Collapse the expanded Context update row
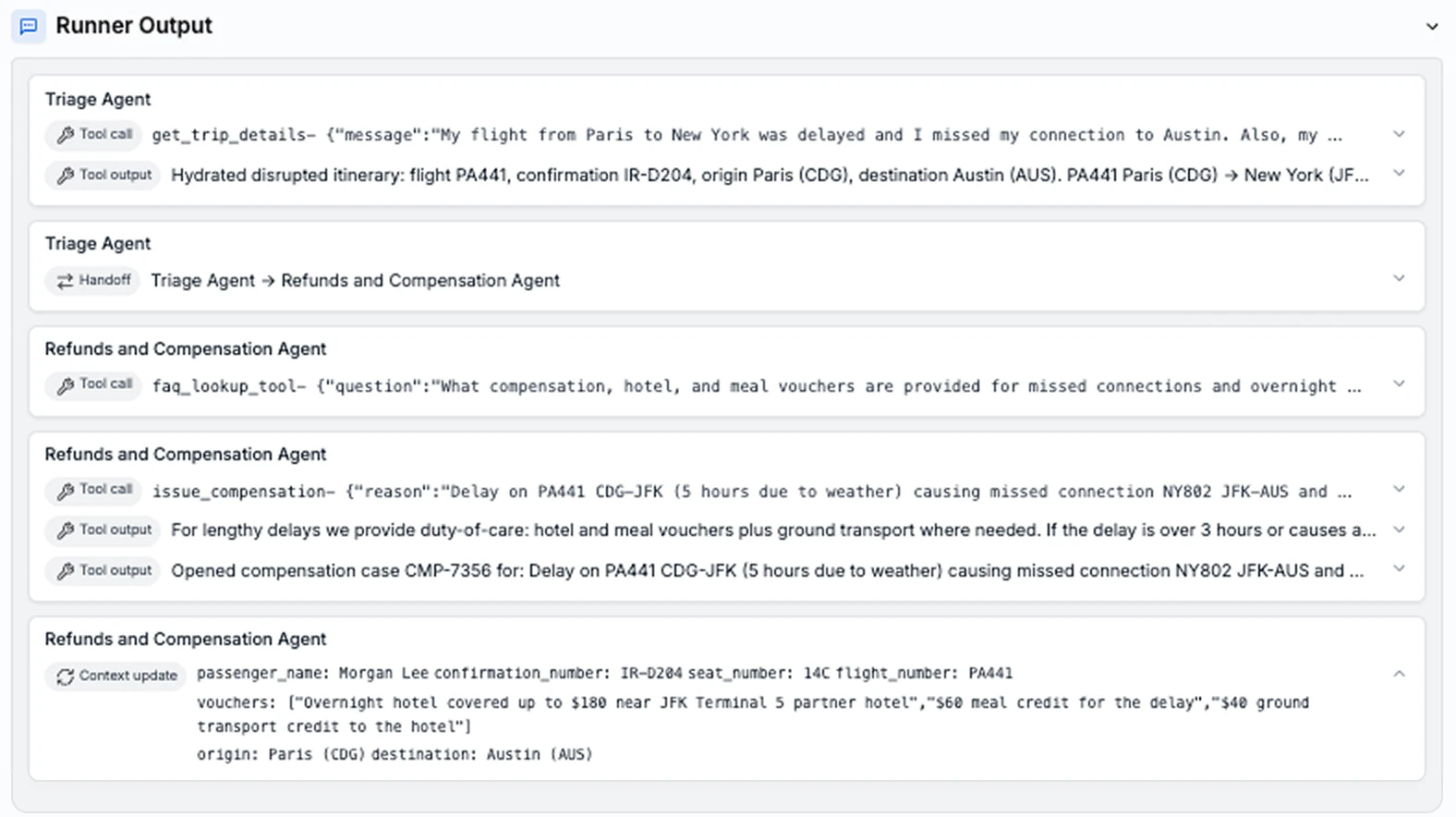This screenshot has height=817, width=1456. click(x=1400, y=674)
